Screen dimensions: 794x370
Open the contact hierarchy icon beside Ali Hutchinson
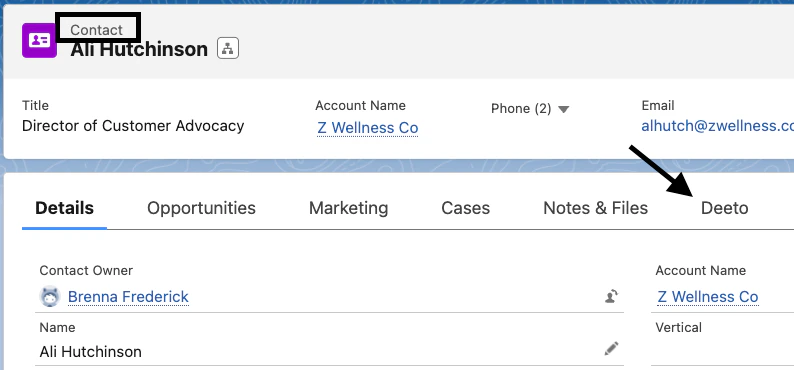(228, 49)
